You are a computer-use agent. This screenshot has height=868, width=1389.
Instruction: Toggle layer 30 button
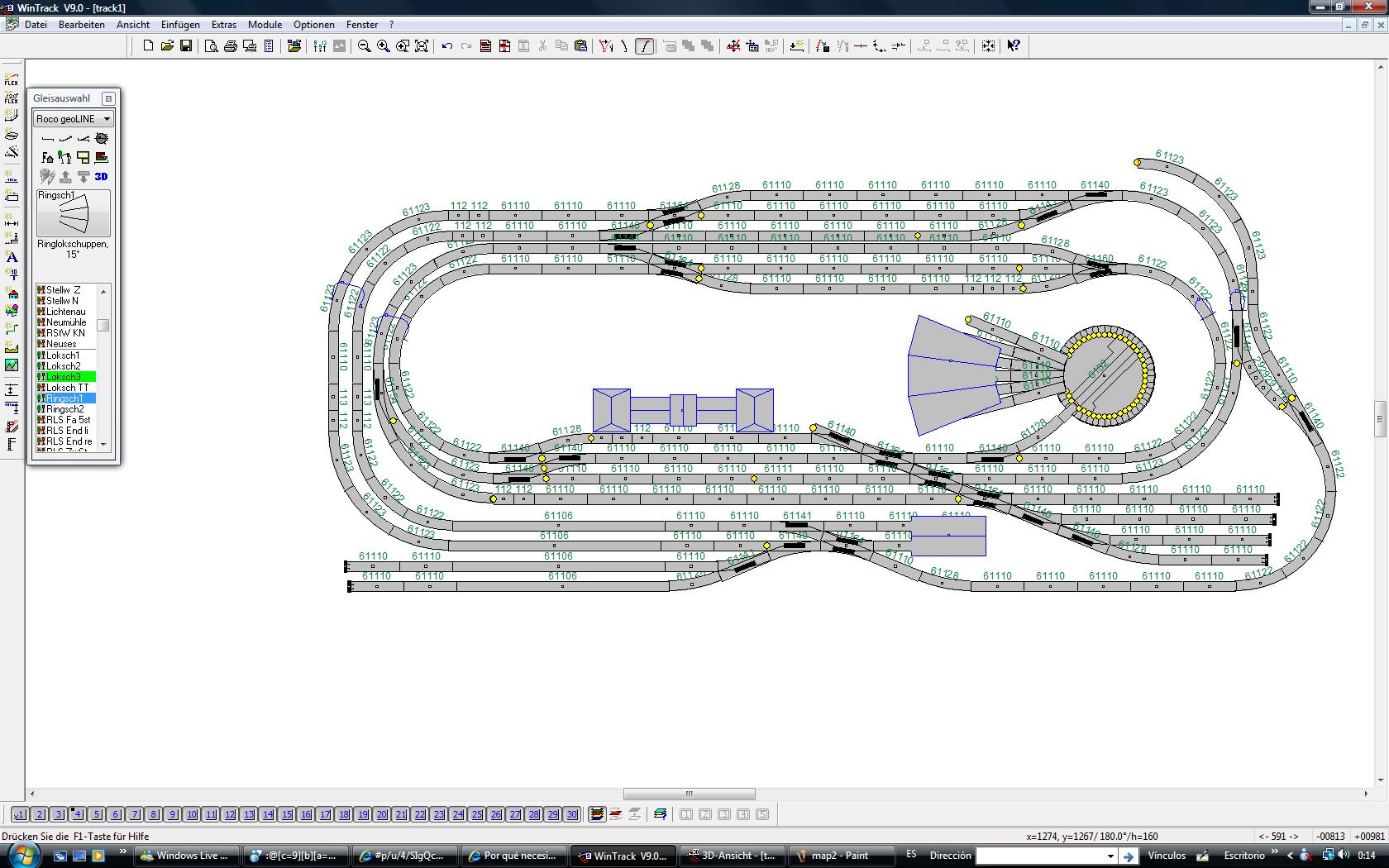(x=571, y=814)
